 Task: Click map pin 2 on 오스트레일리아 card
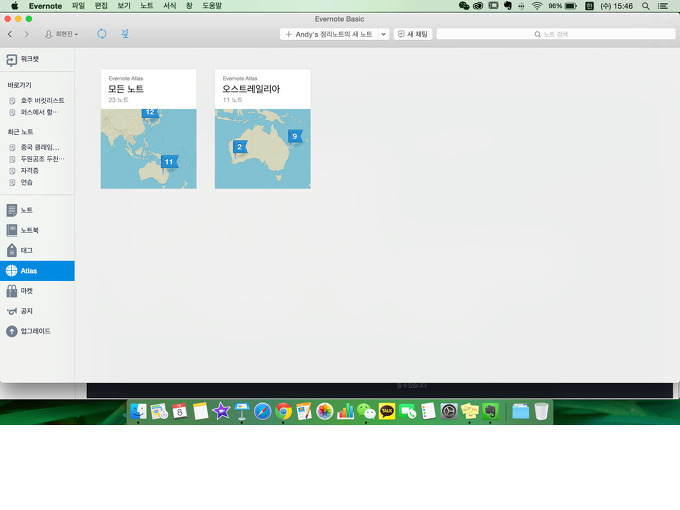(x=240, y=147)
